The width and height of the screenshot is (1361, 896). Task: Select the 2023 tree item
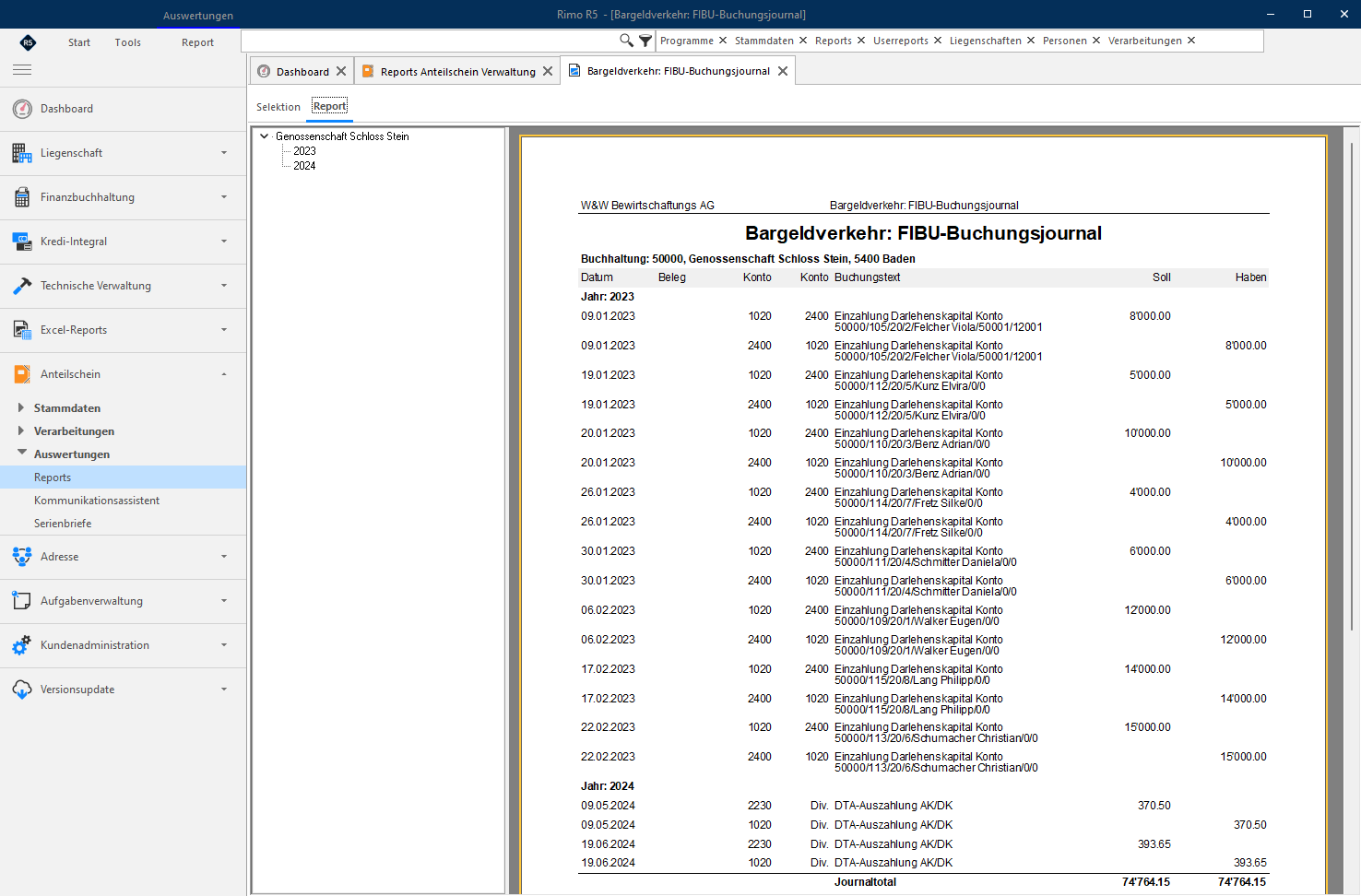point(304,151)
